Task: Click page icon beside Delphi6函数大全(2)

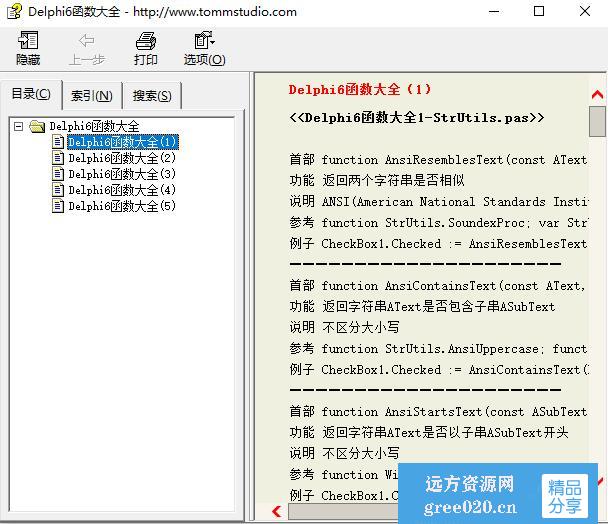Action: pyautogui.click(x=58, y=158)
